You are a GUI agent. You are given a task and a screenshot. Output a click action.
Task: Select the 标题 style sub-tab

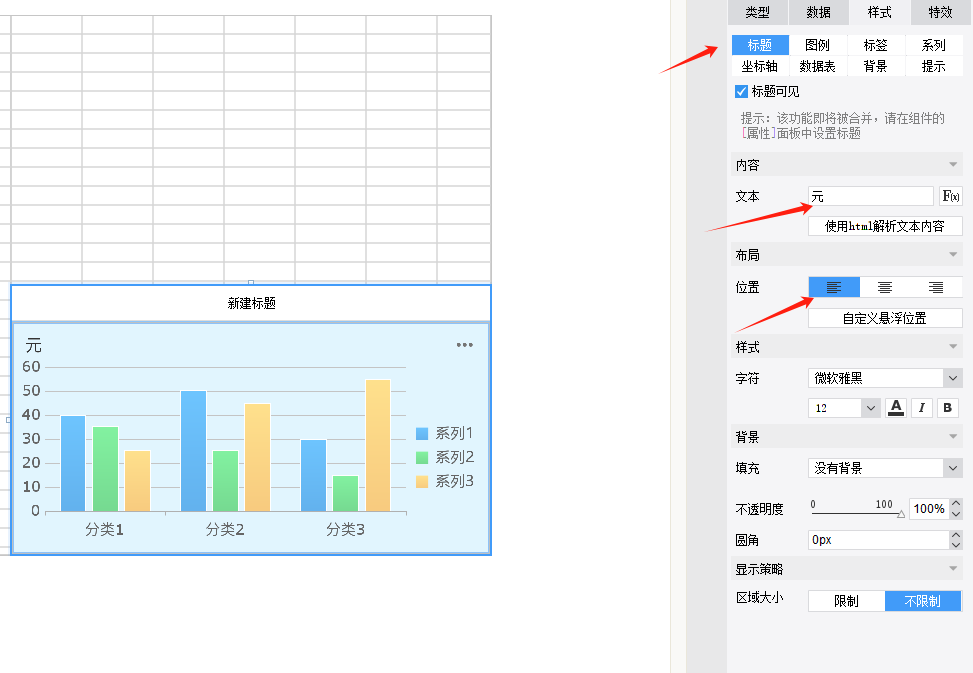[x=760, y=45]
